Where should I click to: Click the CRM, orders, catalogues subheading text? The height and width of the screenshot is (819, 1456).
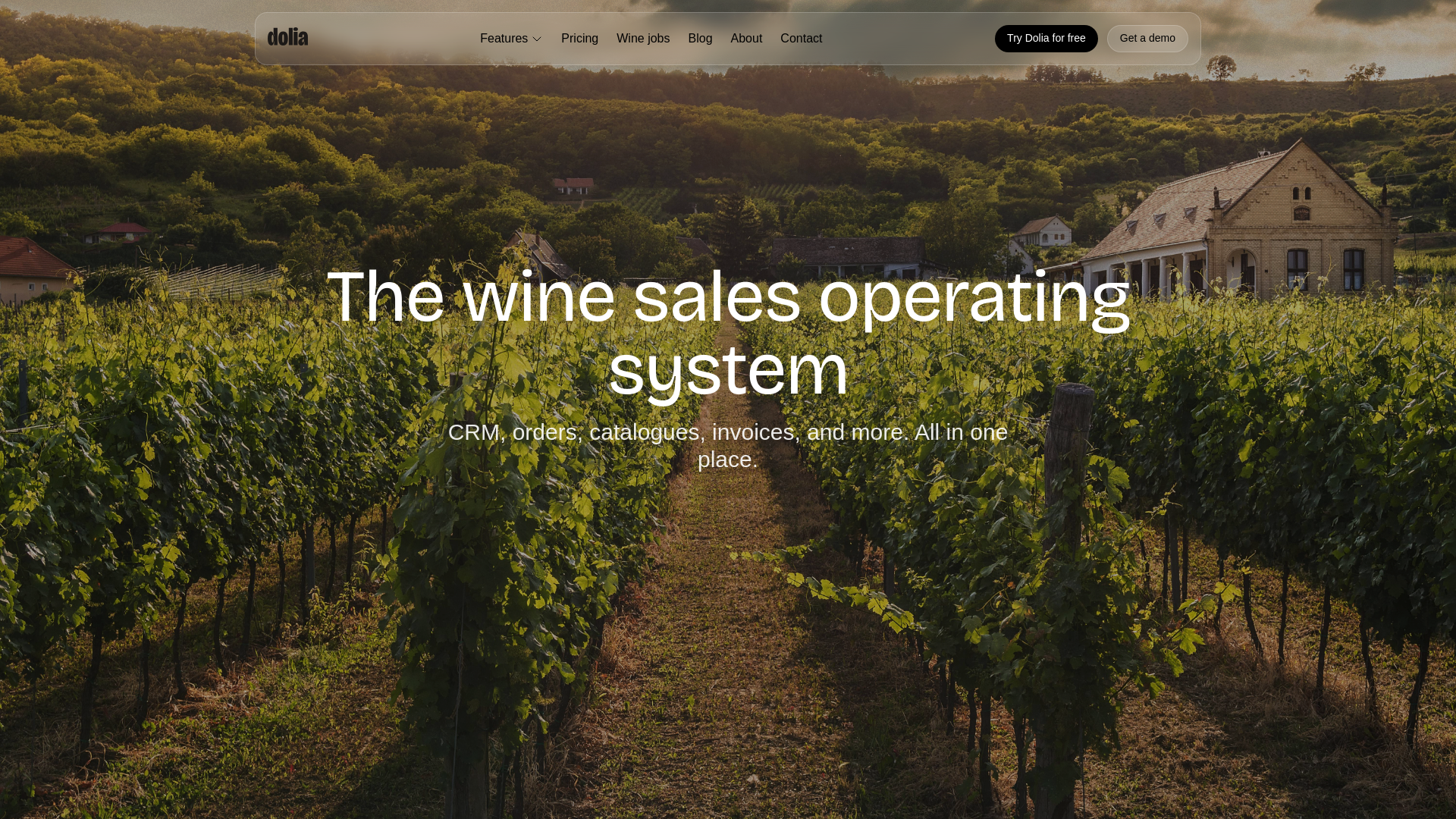728,445
